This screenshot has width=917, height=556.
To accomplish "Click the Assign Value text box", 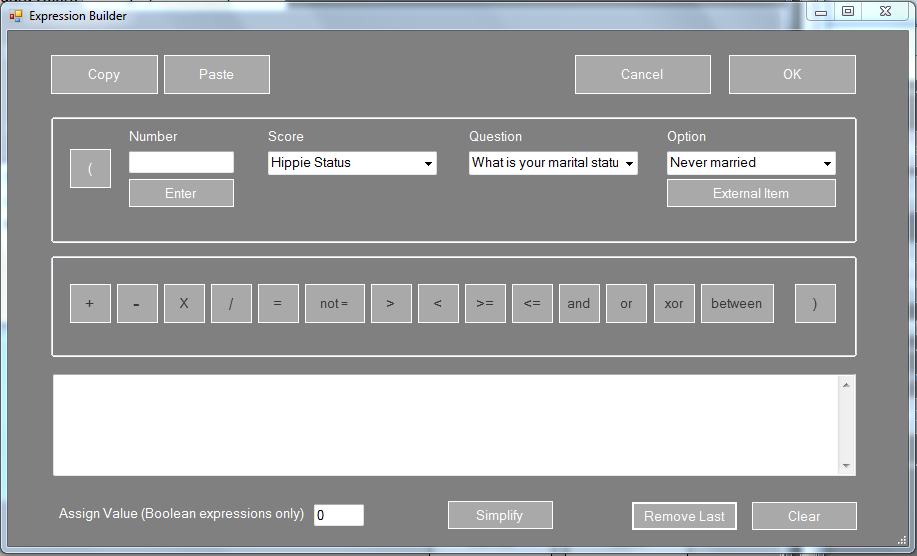I will (339, 515).
